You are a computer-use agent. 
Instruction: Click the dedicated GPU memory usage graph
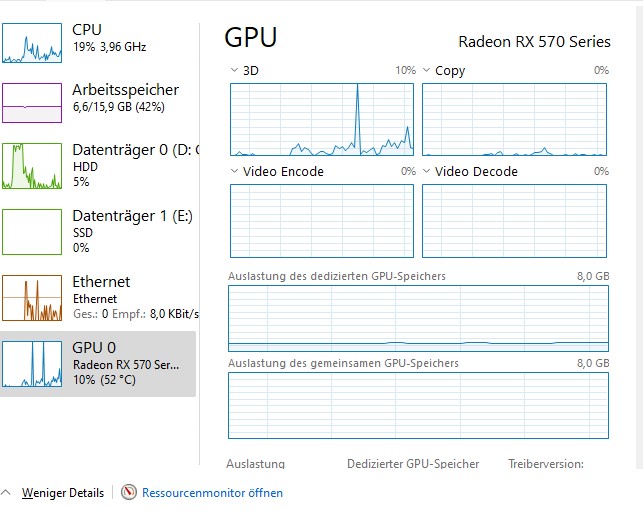coord(418,319)
